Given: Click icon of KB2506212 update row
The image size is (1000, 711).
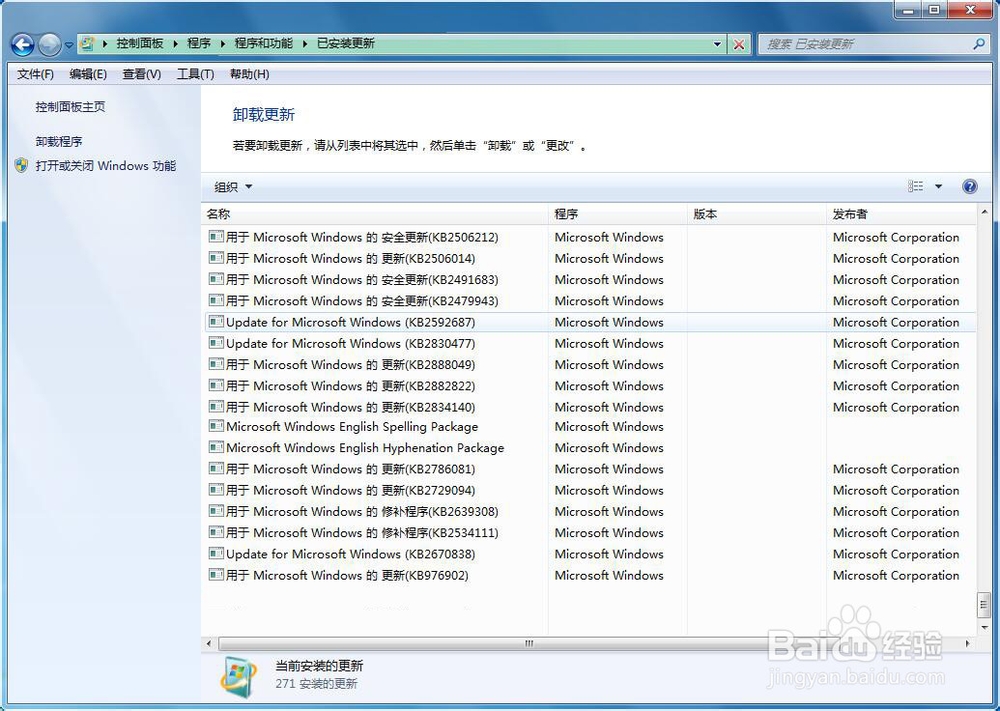Looking at the screenshot, I should pyautogui.click(x=216, y=237).
